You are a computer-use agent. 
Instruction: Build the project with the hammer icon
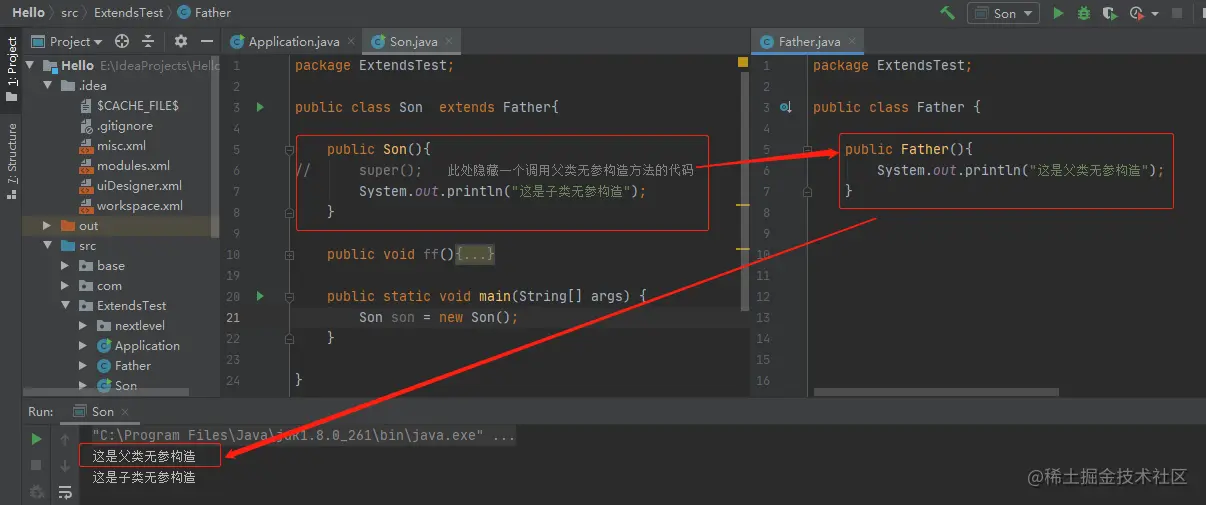[x=947, y=13]
